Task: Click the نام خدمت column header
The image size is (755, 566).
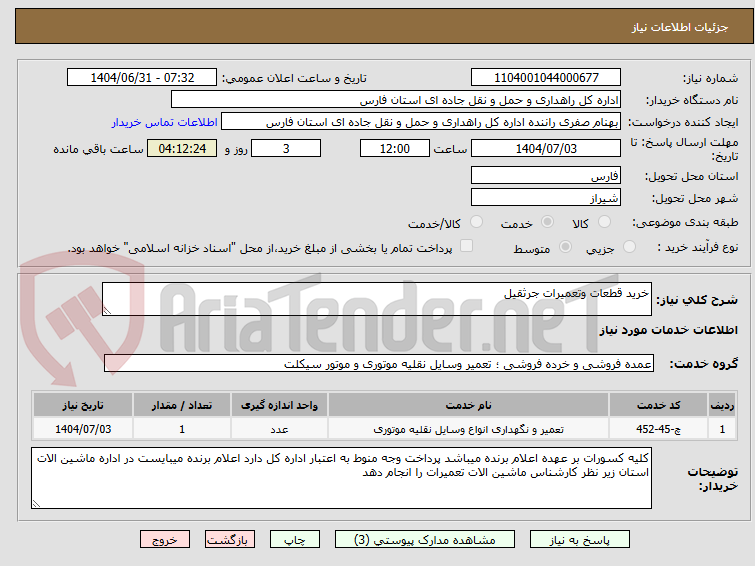Action: 469,405
